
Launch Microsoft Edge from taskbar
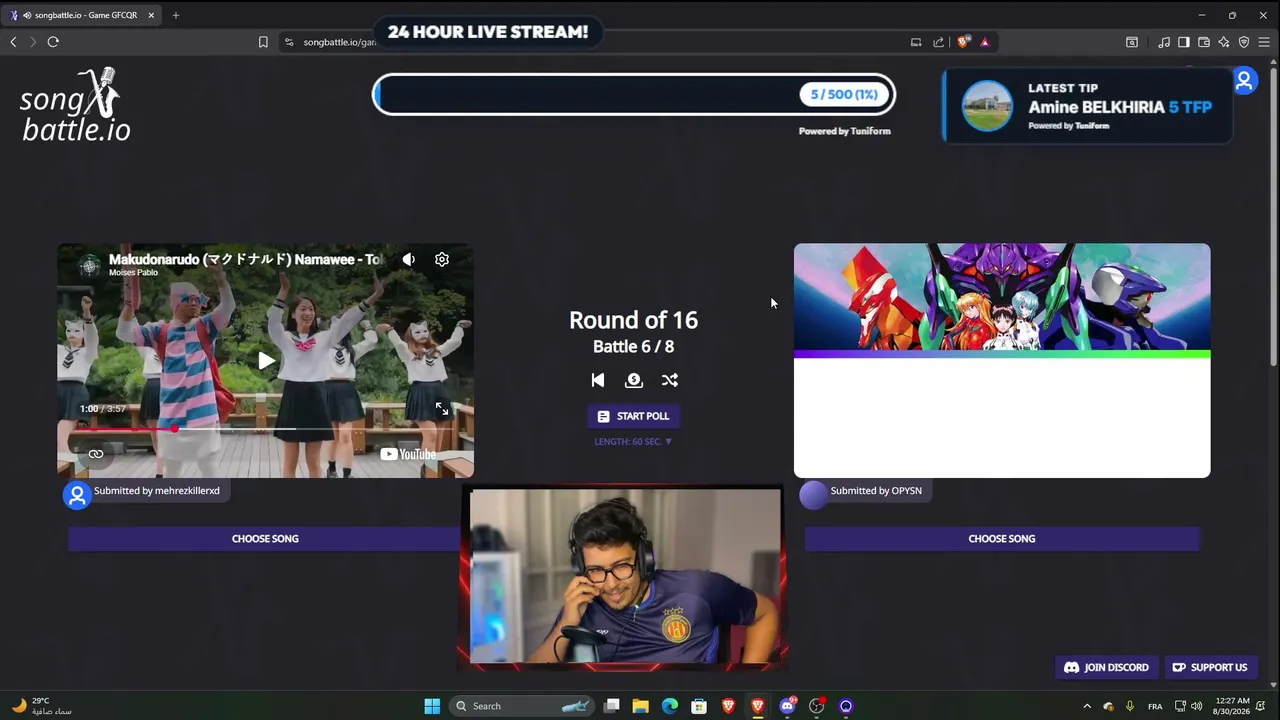(x=670, y=706)
